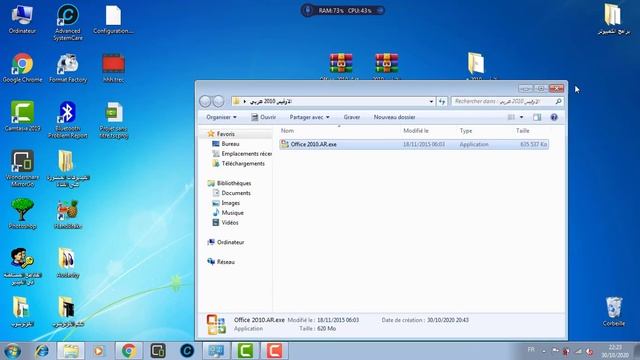Open the folder in top-right desktop corner
This screenshot has height=360, width=640.
[613, 19]
